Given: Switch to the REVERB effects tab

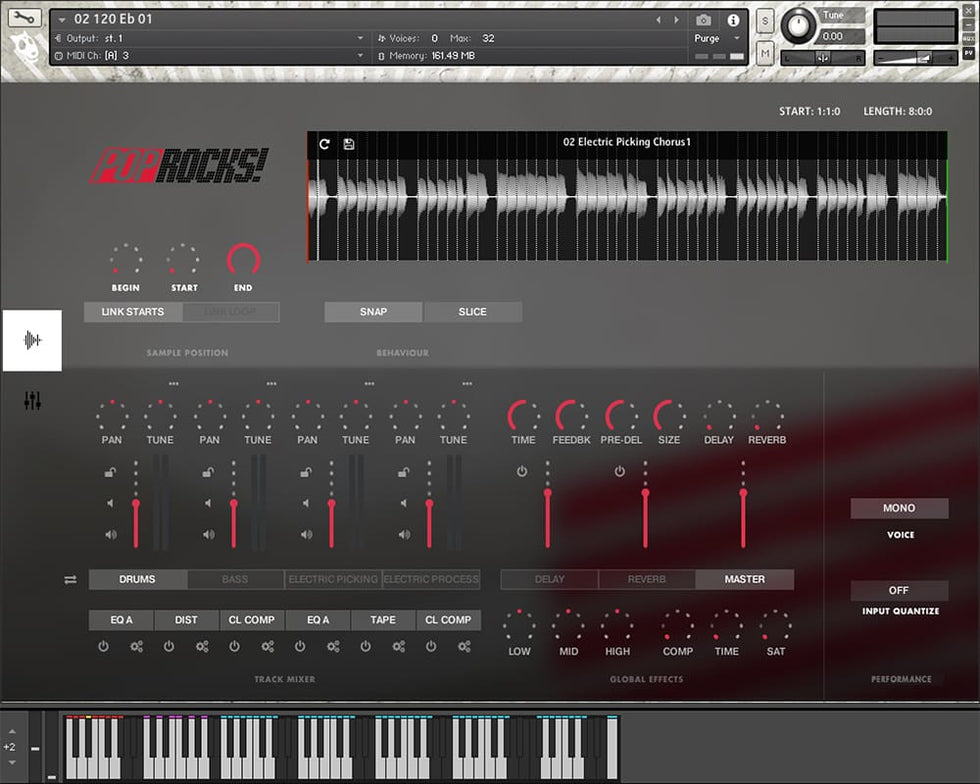Looking at the screenshot, I should (x=646, y=579).
